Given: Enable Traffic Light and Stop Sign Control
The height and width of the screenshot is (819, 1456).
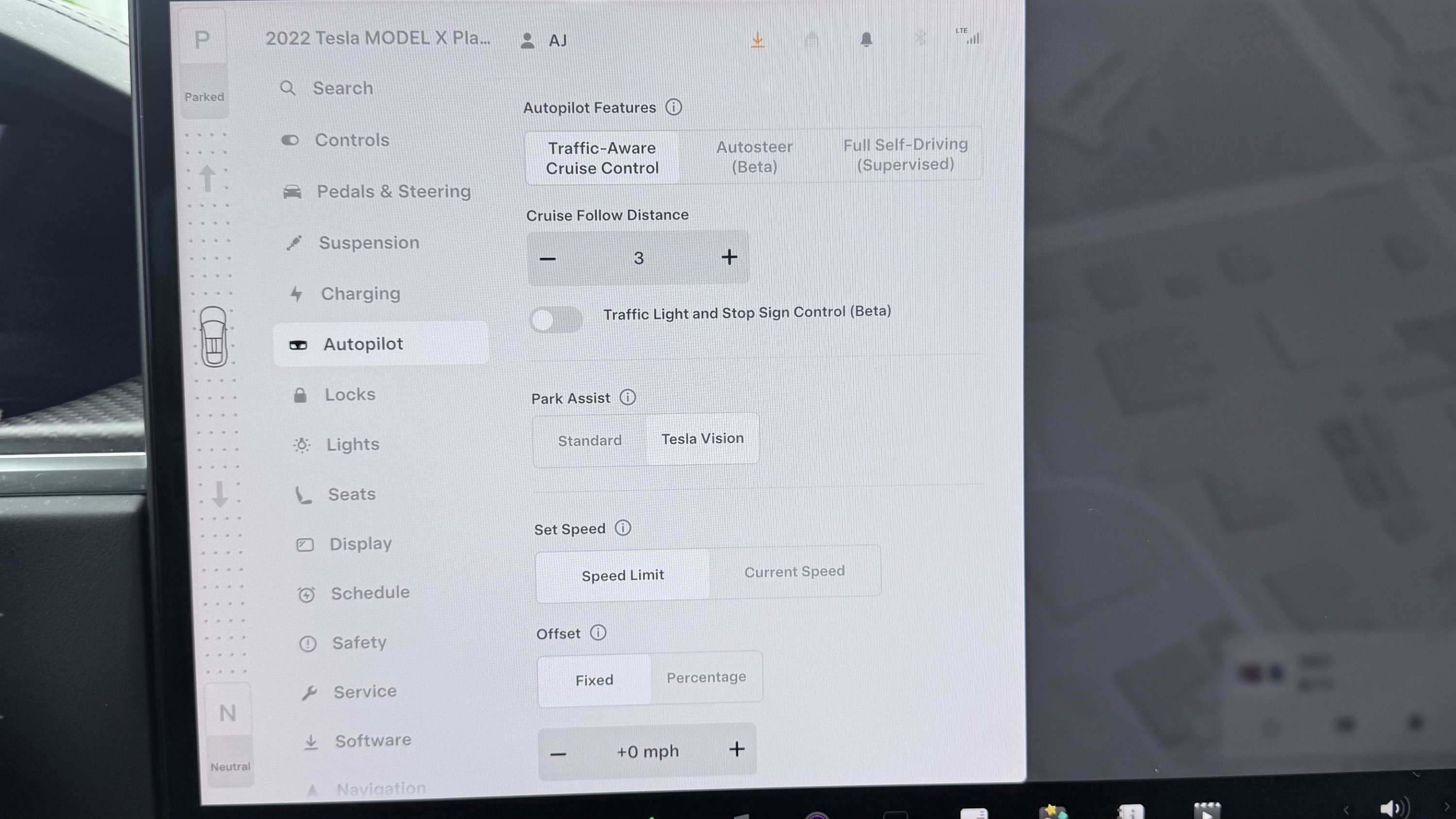Looking at the screenshot, I should 556,320.
